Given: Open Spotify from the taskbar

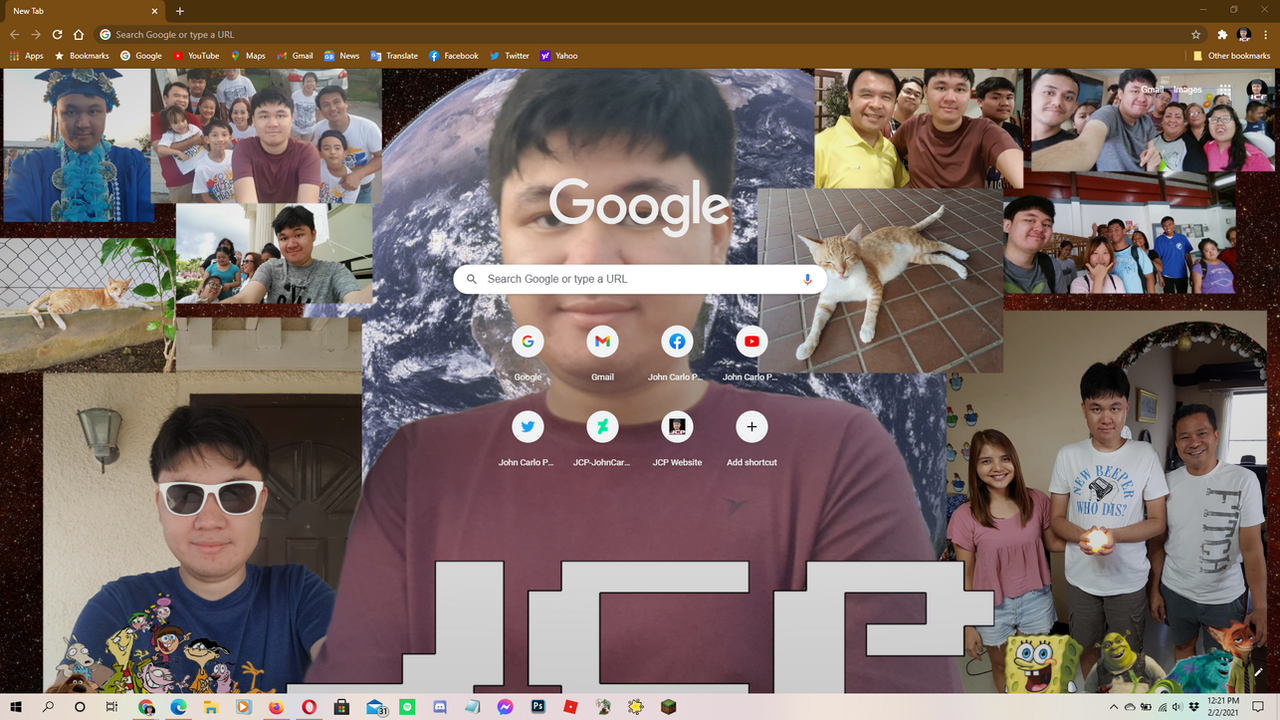Looking at the screenshot, I should (x=407, y=706).
